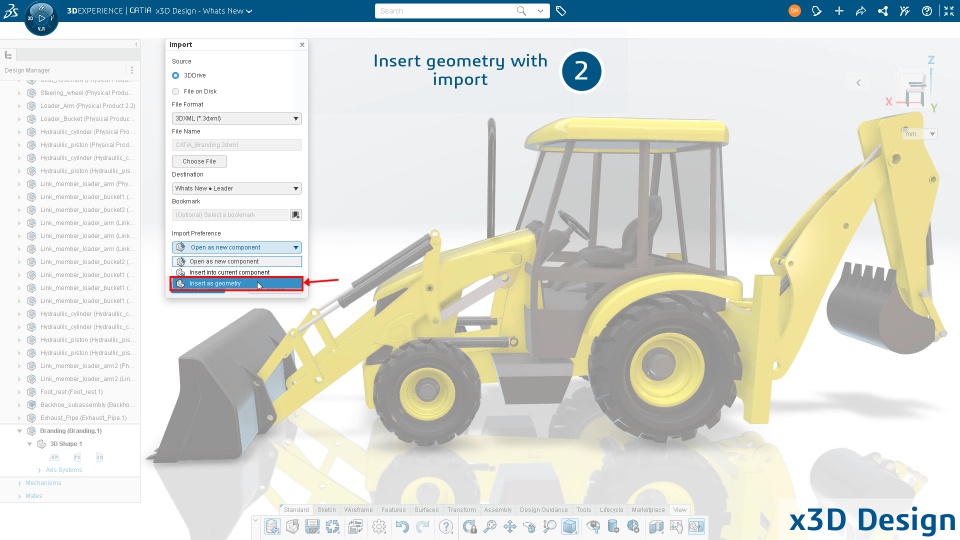Click the share arrow icon in top bar
960x540 pixels.
(x=861, y=11)
